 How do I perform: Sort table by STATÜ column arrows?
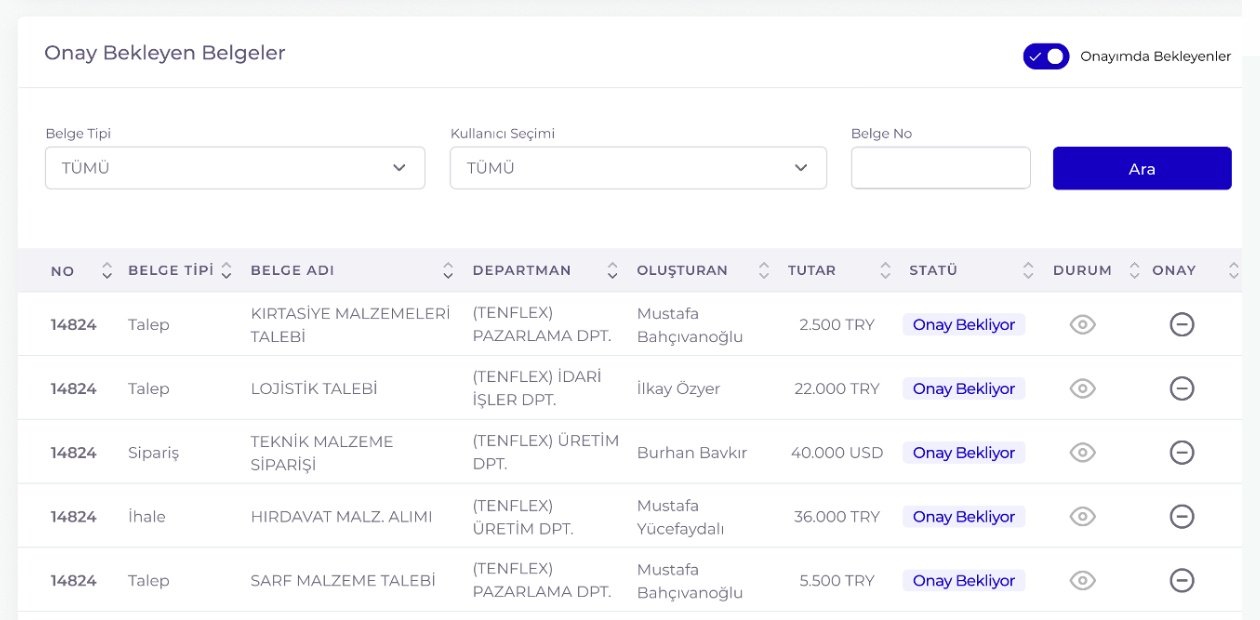coord(1028,270)
